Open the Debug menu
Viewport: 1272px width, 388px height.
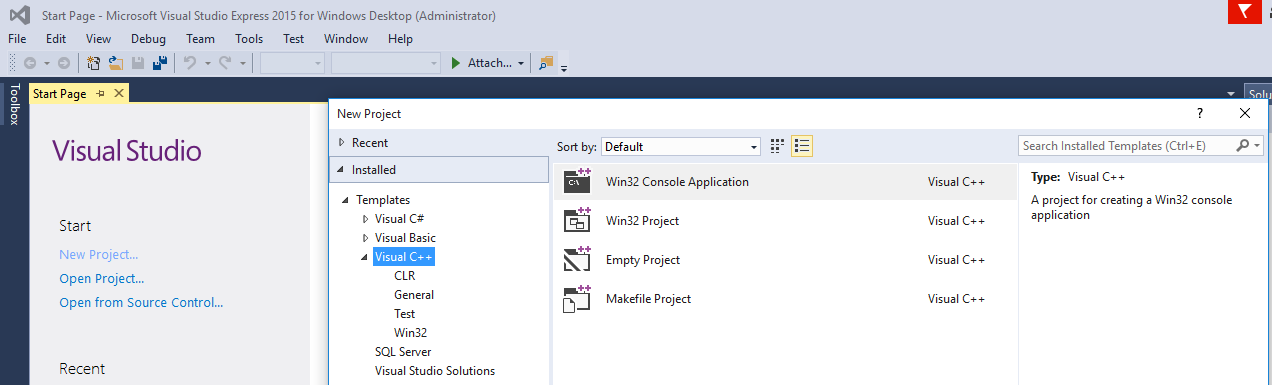148,39
